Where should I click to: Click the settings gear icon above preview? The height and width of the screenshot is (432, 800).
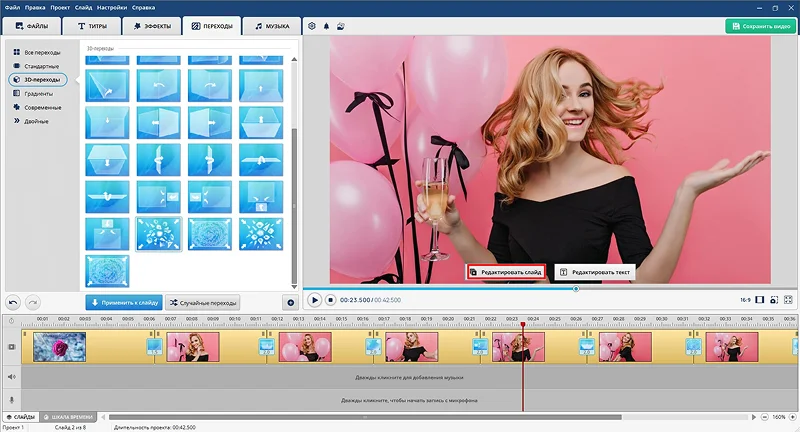[x=312, y=26]
